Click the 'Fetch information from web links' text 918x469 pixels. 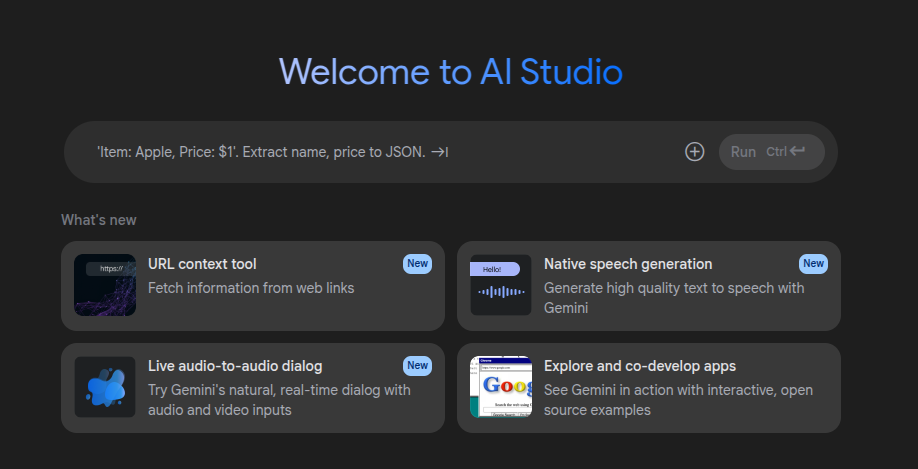pyautogui.click(x=251, y=288)
